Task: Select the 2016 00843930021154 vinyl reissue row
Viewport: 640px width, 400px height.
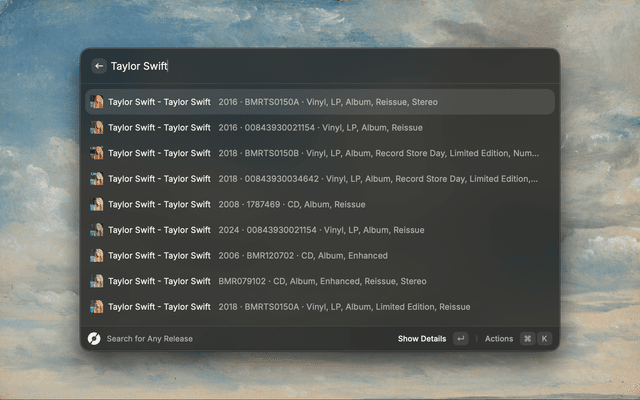Action: pos(320,128)
